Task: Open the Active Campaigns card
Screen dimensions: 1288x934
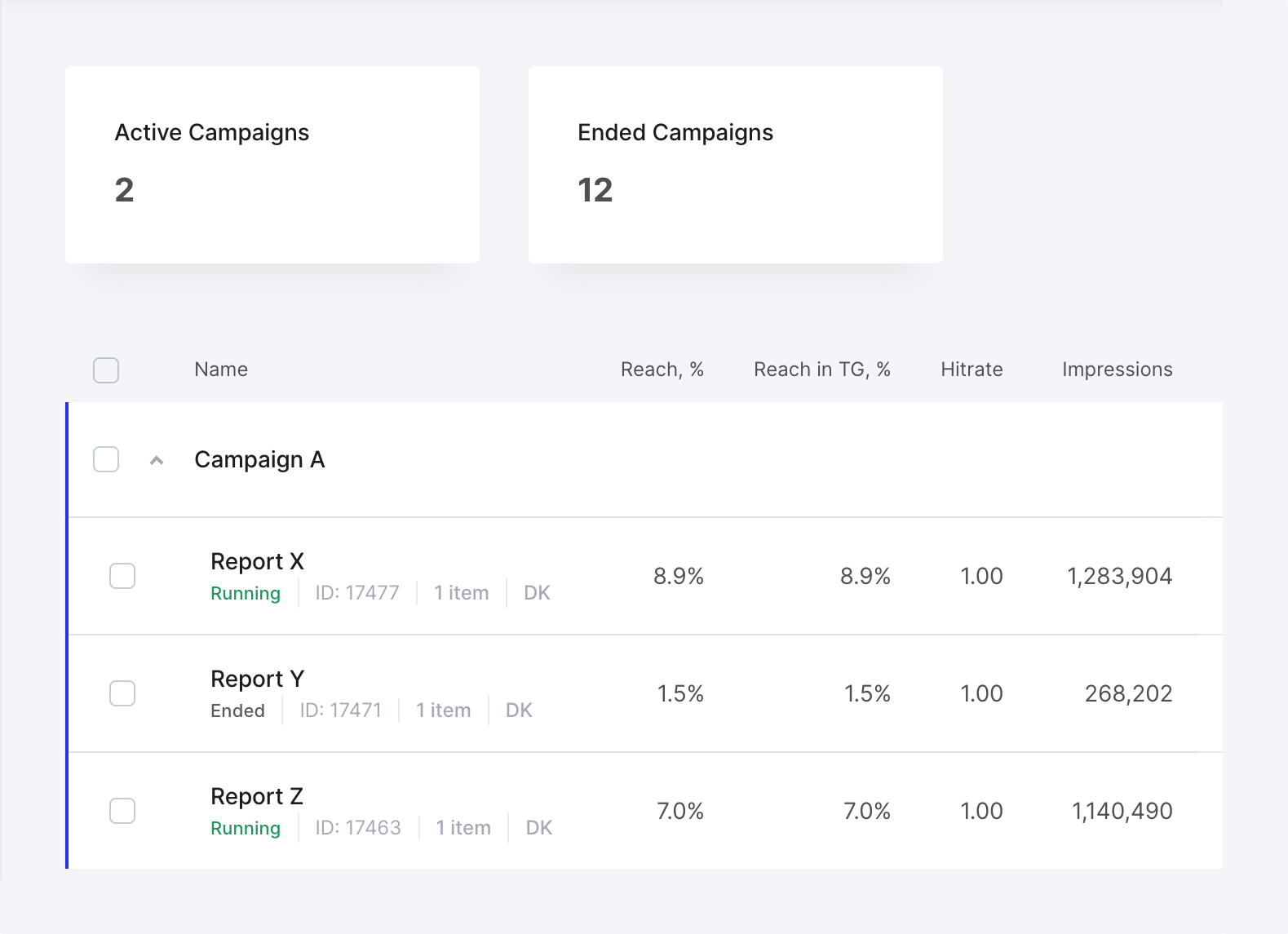Action: tap(272, 165)
